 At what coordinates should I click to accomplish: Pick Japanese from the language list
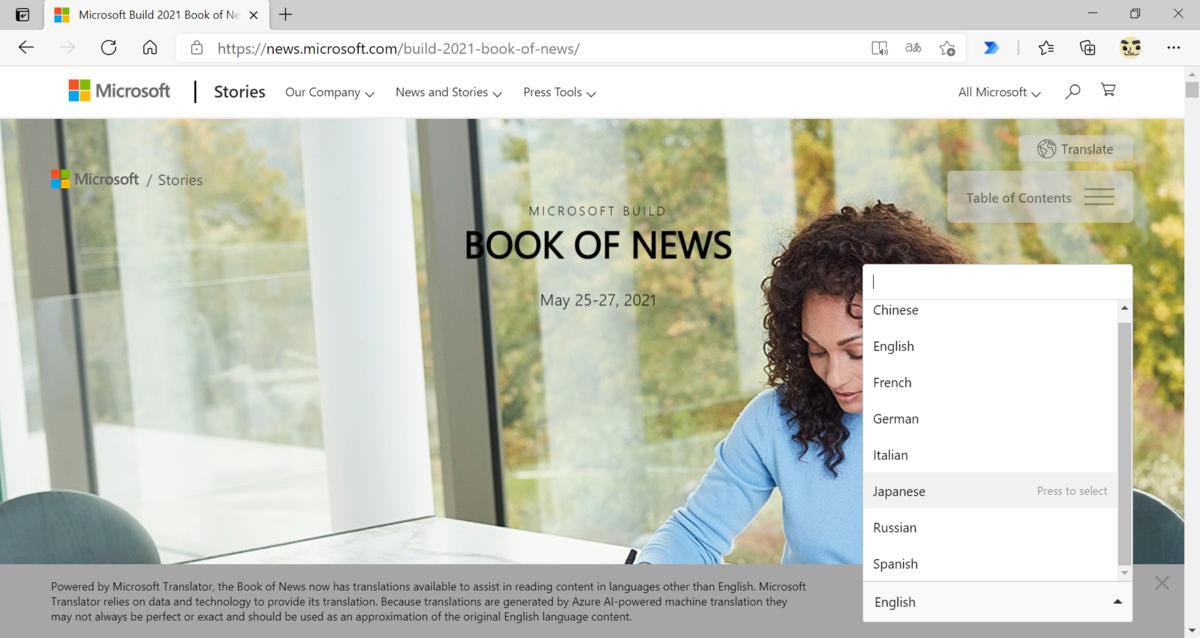pos(990,491)
